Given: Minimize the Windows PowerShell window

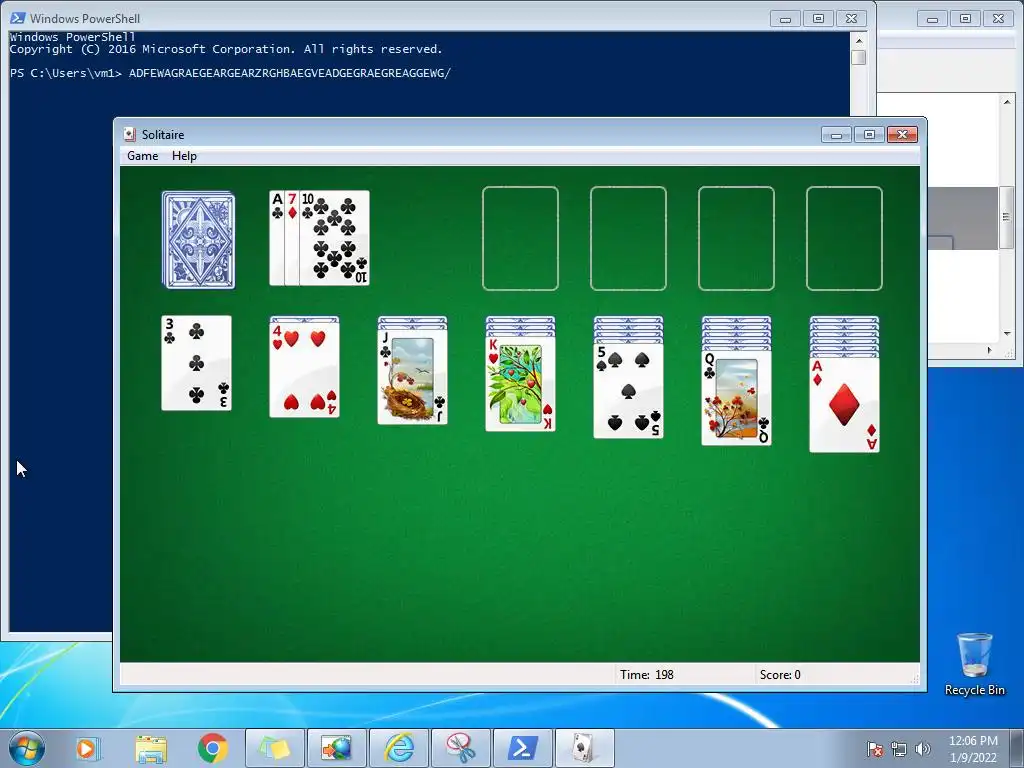Looking at the screenshot, I should pos(786,19).
